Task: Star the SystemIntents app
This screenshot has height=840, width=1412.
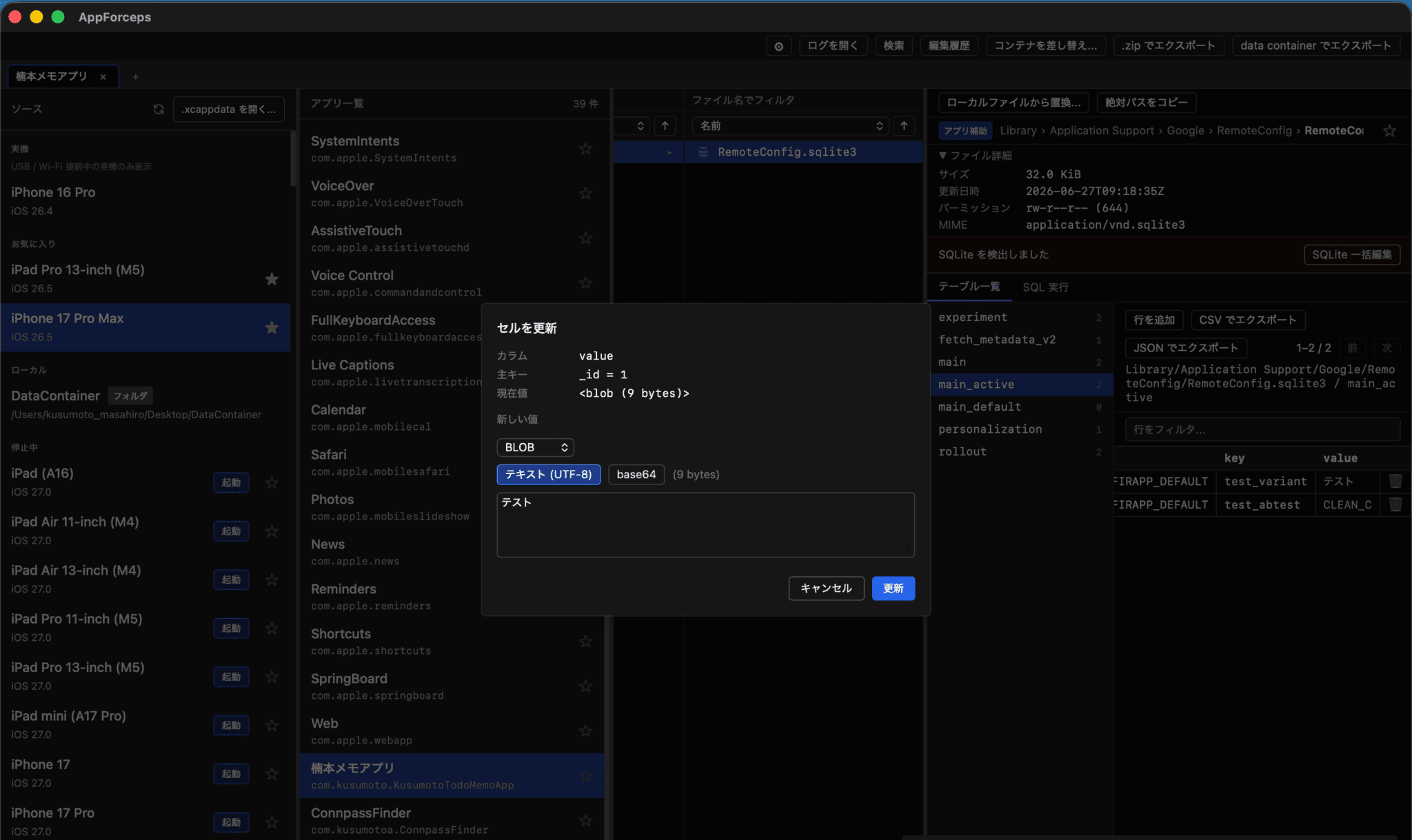Action: (585, 148)
